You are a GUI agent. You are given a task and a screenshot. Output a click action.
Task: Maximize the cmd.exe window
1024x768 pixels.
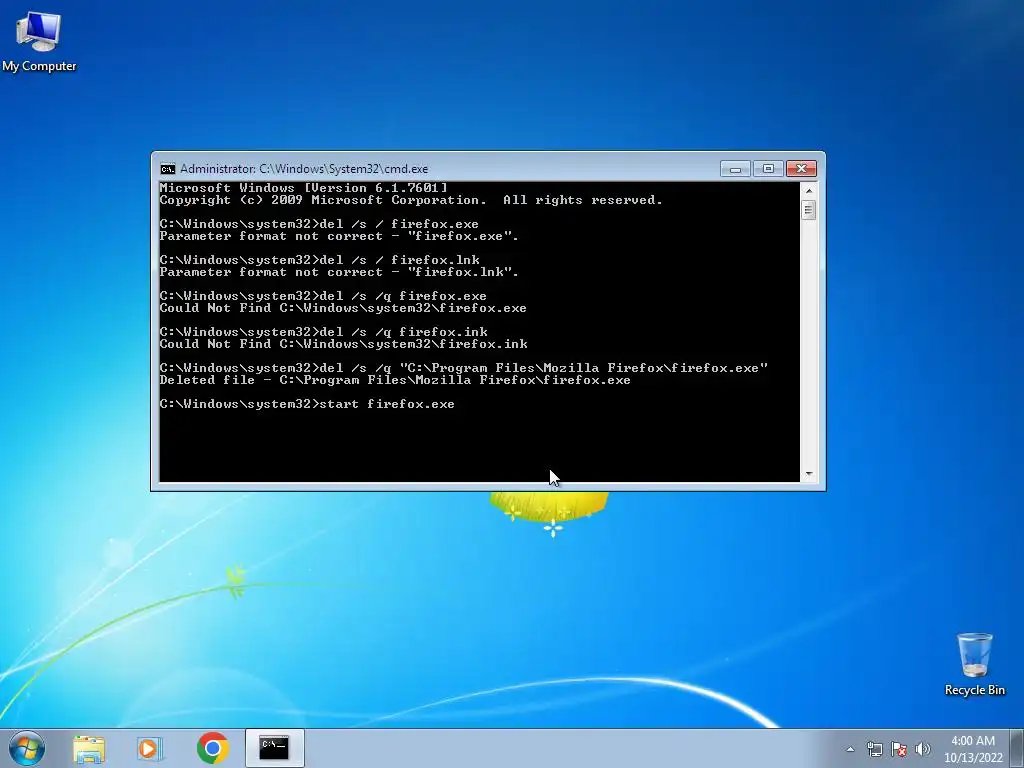click(768, 169)
